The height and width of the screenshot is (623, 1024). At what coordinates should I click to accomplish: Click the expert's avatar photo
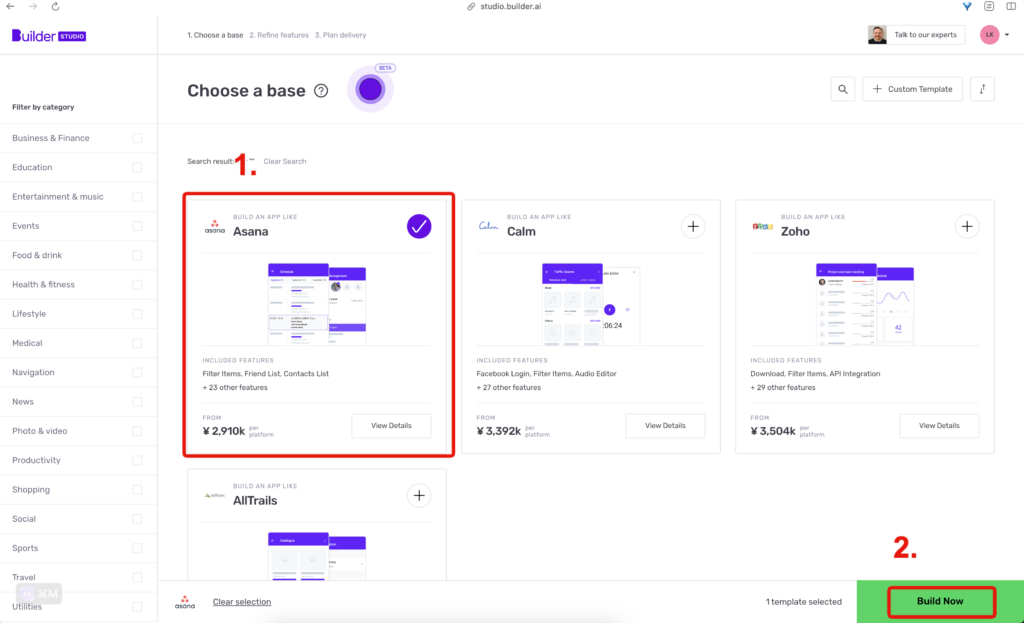click(x=877, y=35)
